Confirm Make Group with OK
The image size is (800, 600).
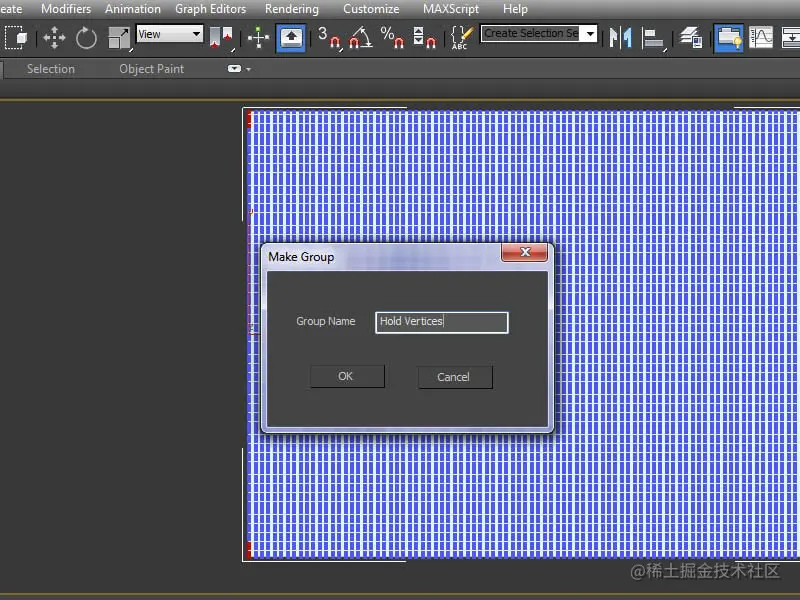[347, 377]
